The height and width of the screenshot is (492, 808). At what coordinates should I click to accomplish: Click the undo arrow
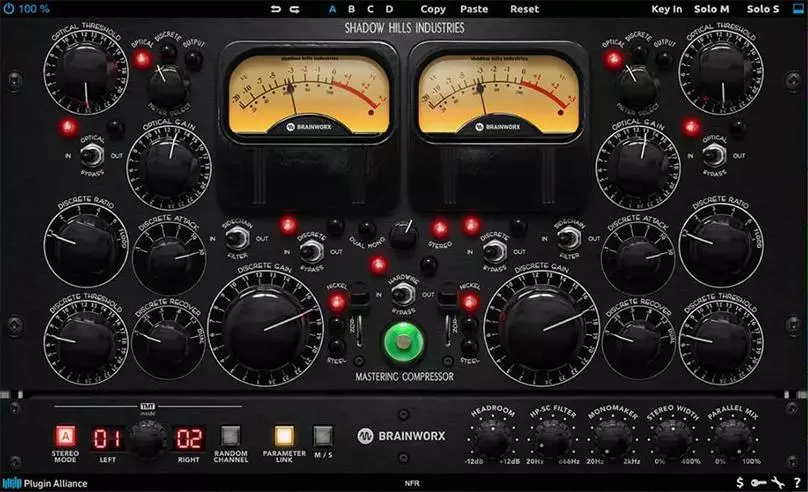point(276,9)
